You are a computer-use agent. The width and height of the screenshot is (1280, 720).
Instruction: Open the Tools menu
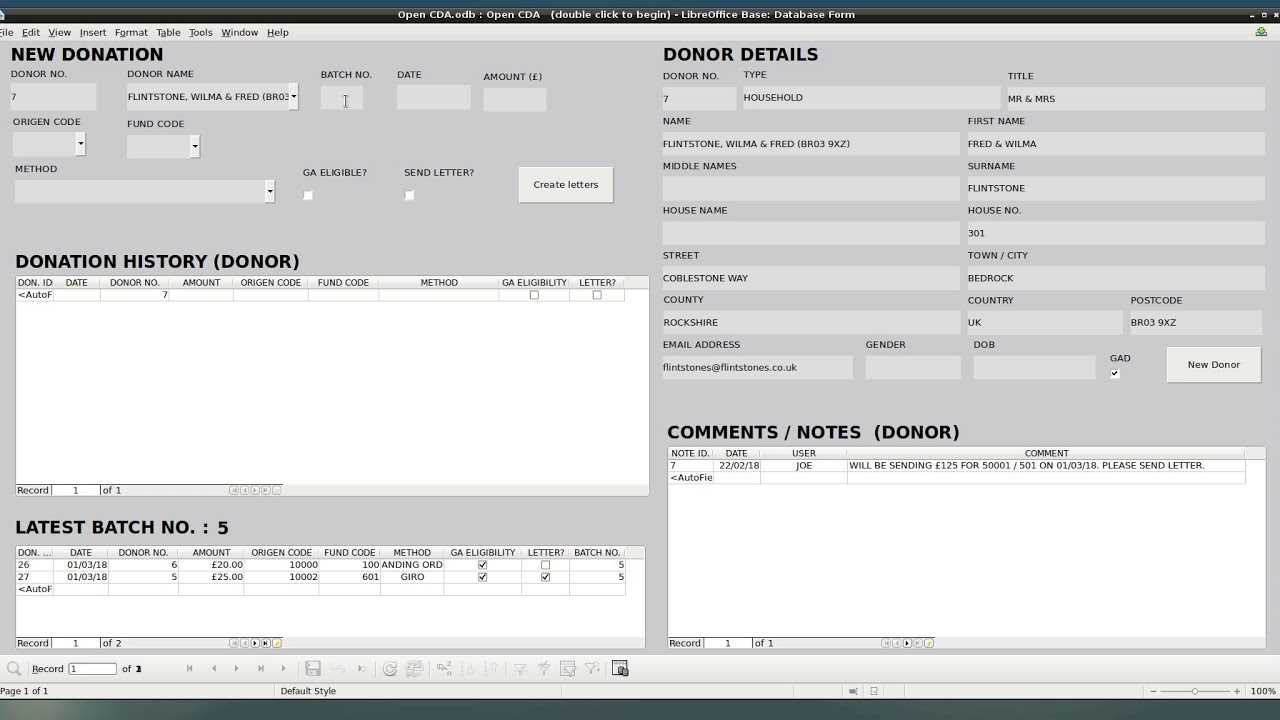tap(200, 33)
